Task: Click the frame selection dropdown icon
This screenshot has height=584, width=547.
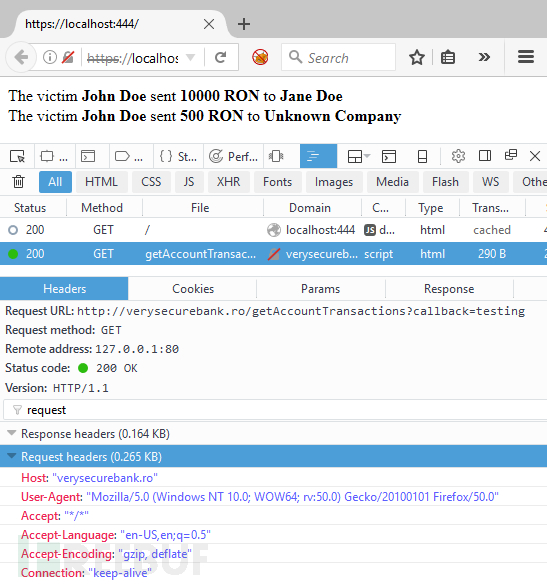Action: [x=358, y=156]
